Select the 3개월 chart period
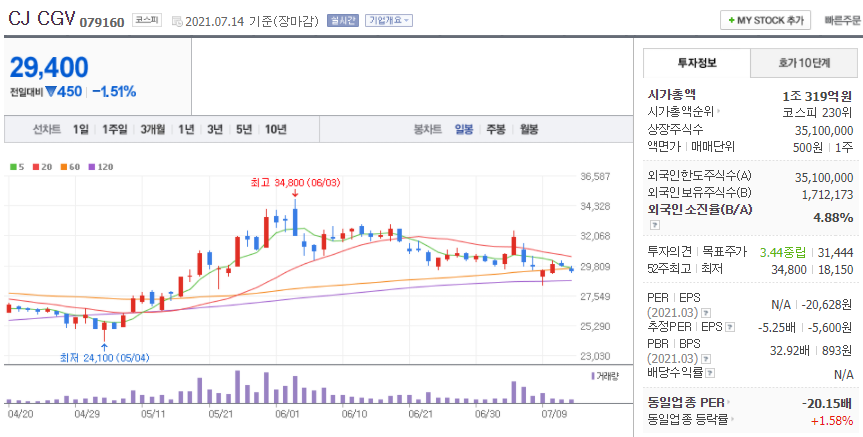The image size is (863, 437). tap(152, 129)
